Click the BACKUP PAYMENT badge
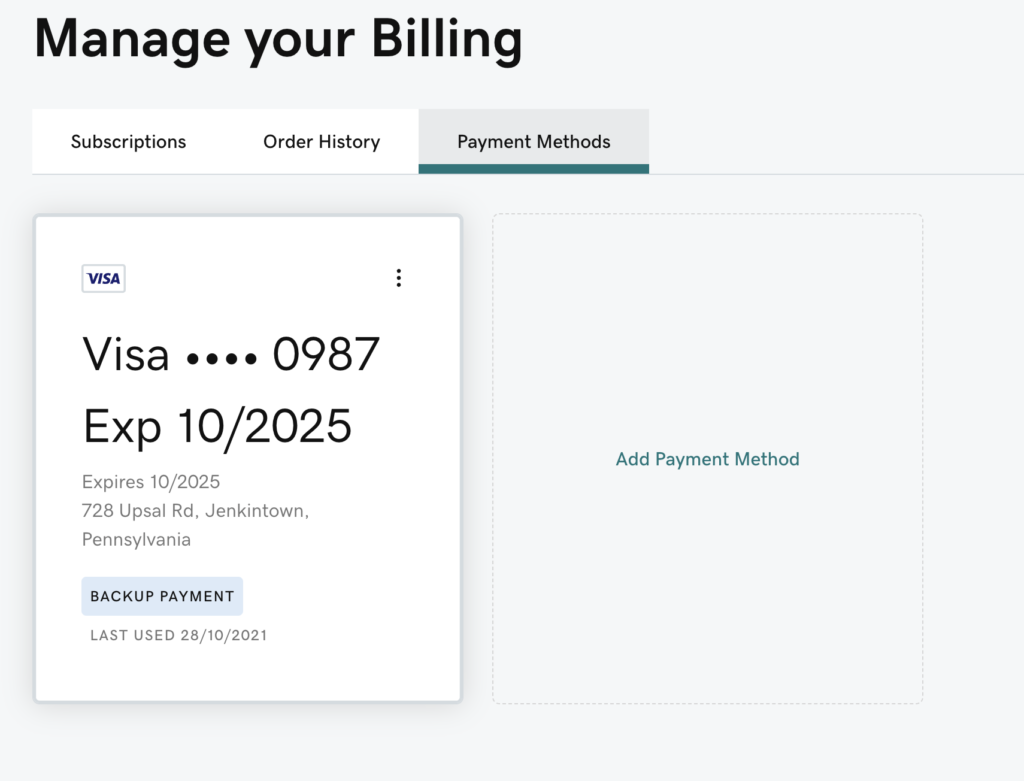Viewport: 1024px width, 781px height. 162,596
